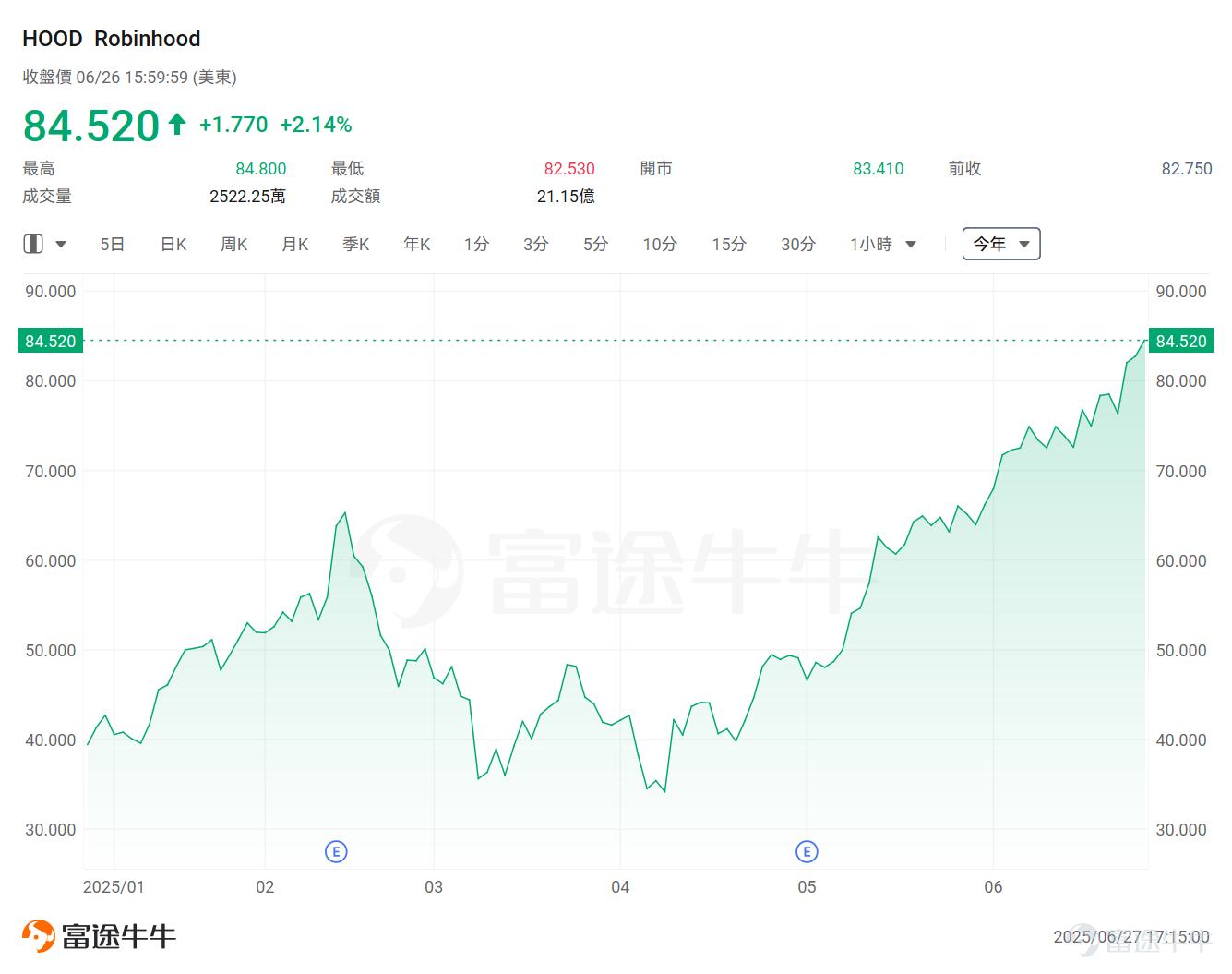This screenshot has width=1232, height=974.
Task: Switch to the 15分 interval
Action: (x=729, y=244)
